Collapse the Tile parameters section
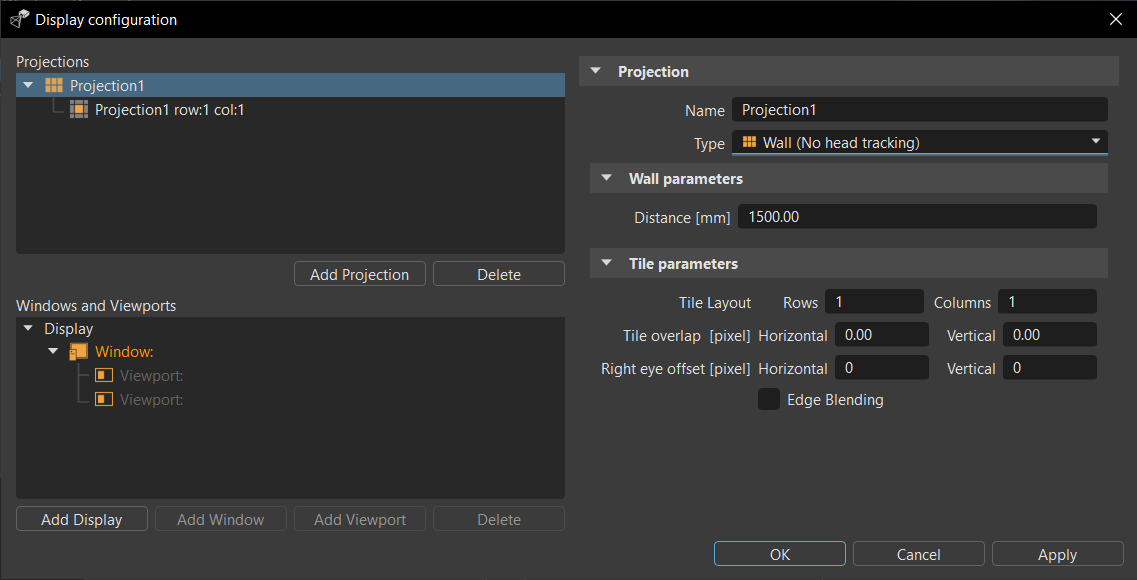 606,263
